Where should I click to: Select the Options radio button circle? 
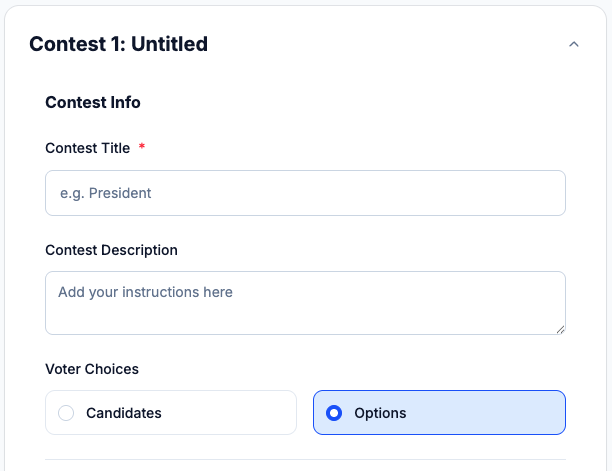click(x=334, y=413)
